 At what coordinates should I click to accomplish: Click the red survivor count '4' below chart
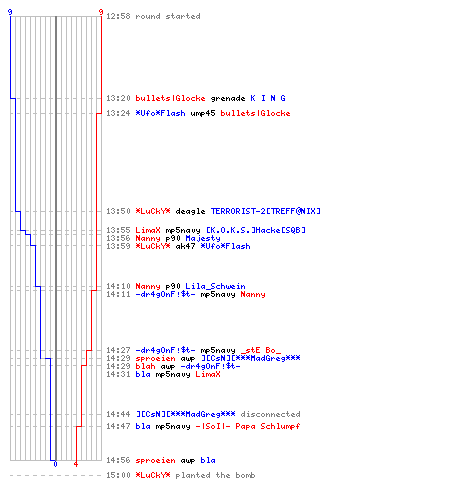point(76,464)
